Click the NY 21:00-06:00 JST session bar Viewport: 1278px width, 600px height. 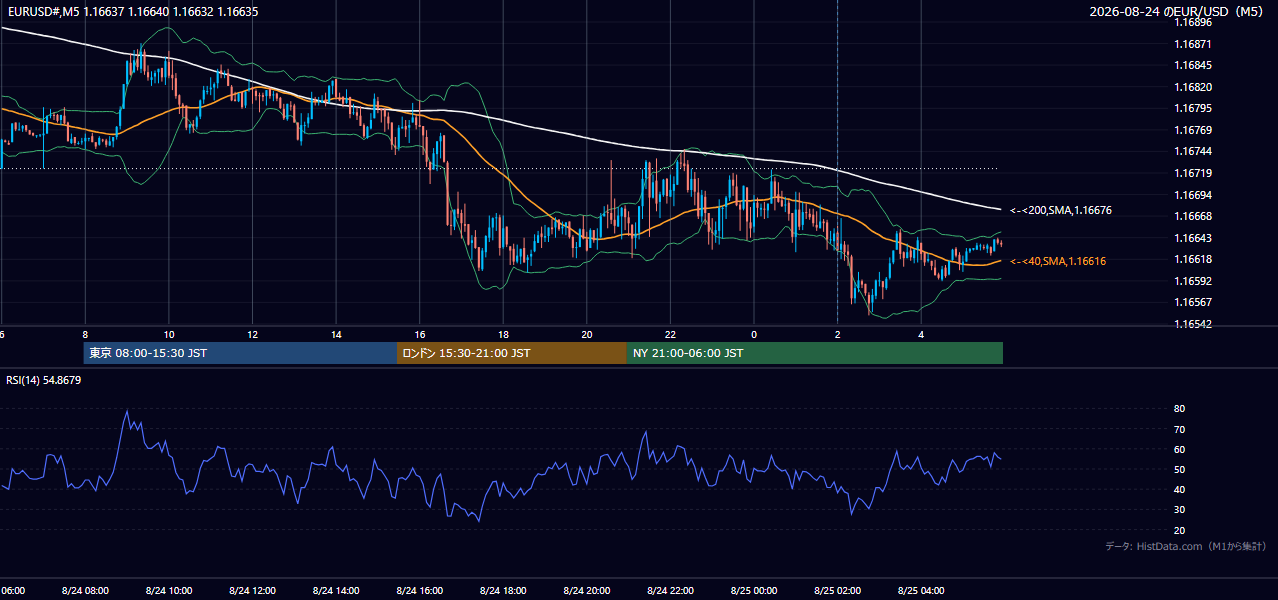pyautogui.click(x=815, y=353)
